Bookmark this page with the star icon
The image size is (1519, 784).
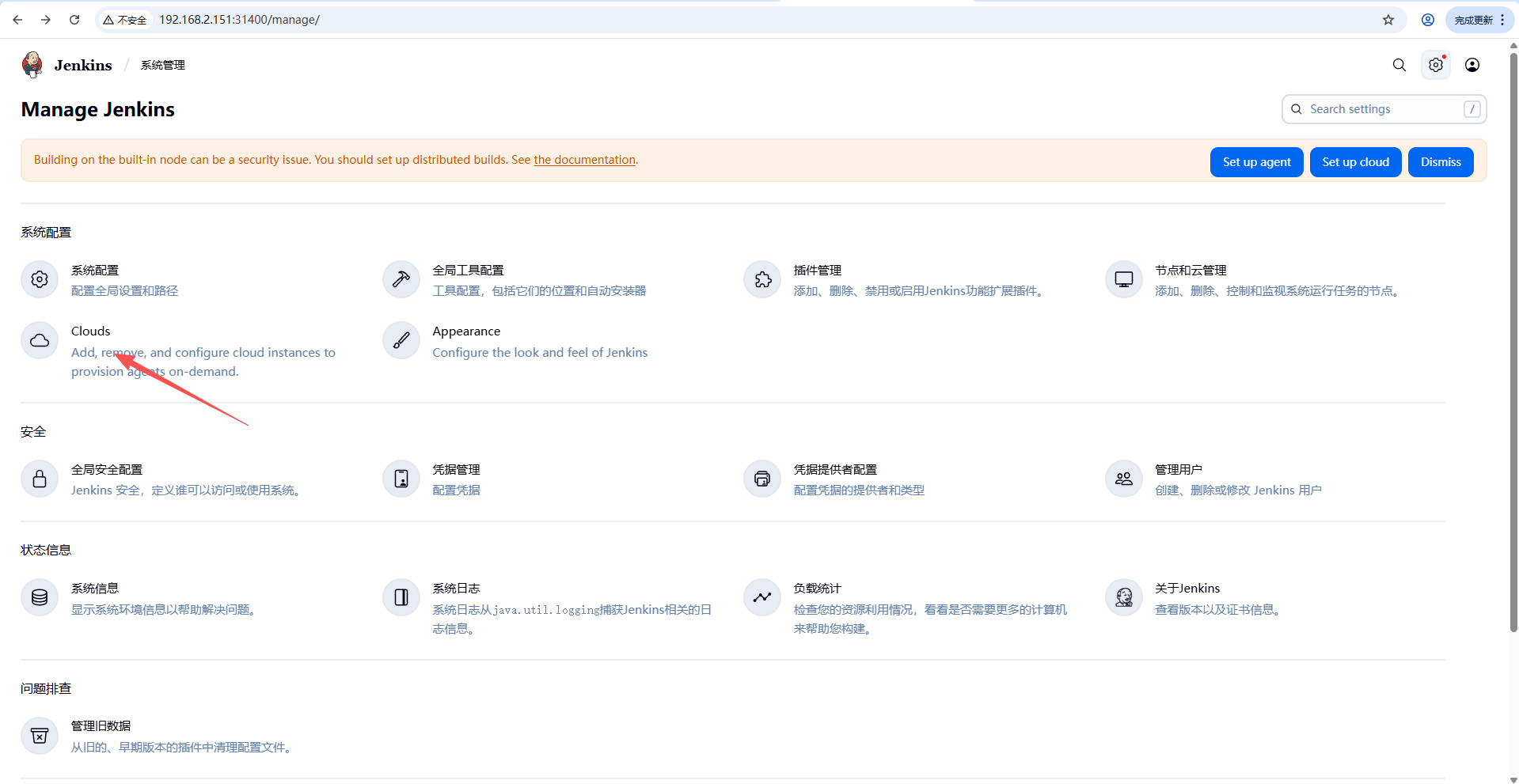1388,20
